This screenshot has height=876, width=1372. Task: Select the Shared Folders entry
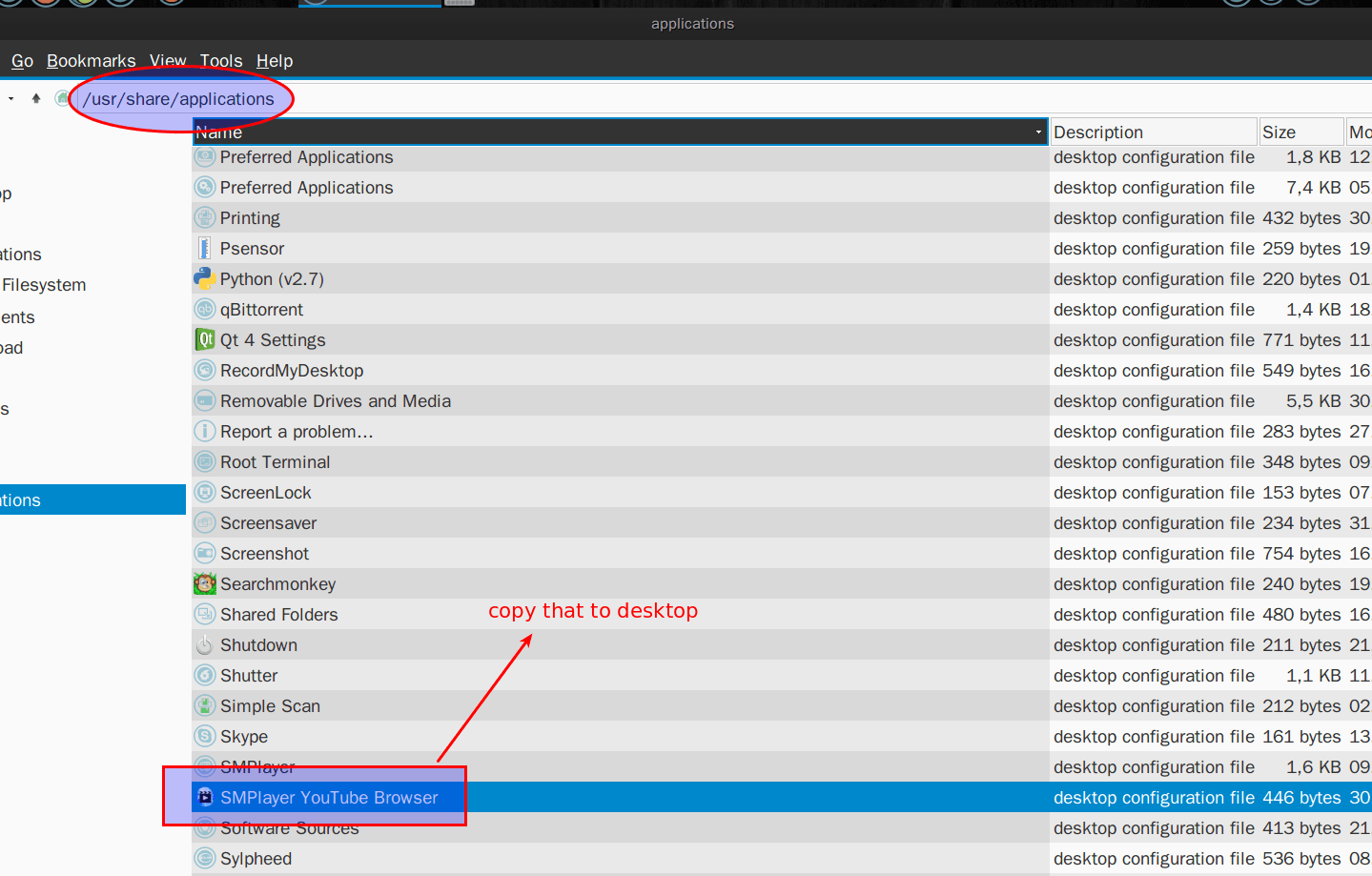click(279, 615)
